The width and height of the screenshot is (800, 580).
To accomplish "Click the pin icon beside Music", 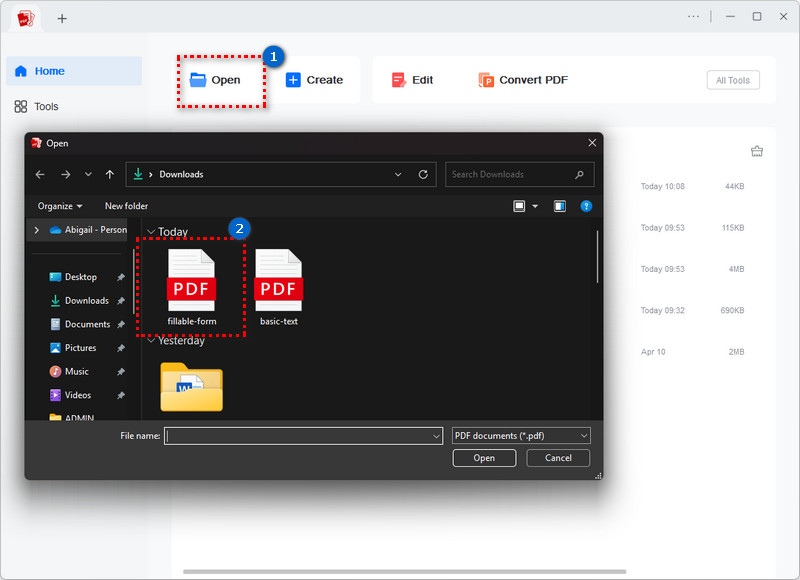I will 121,371.
